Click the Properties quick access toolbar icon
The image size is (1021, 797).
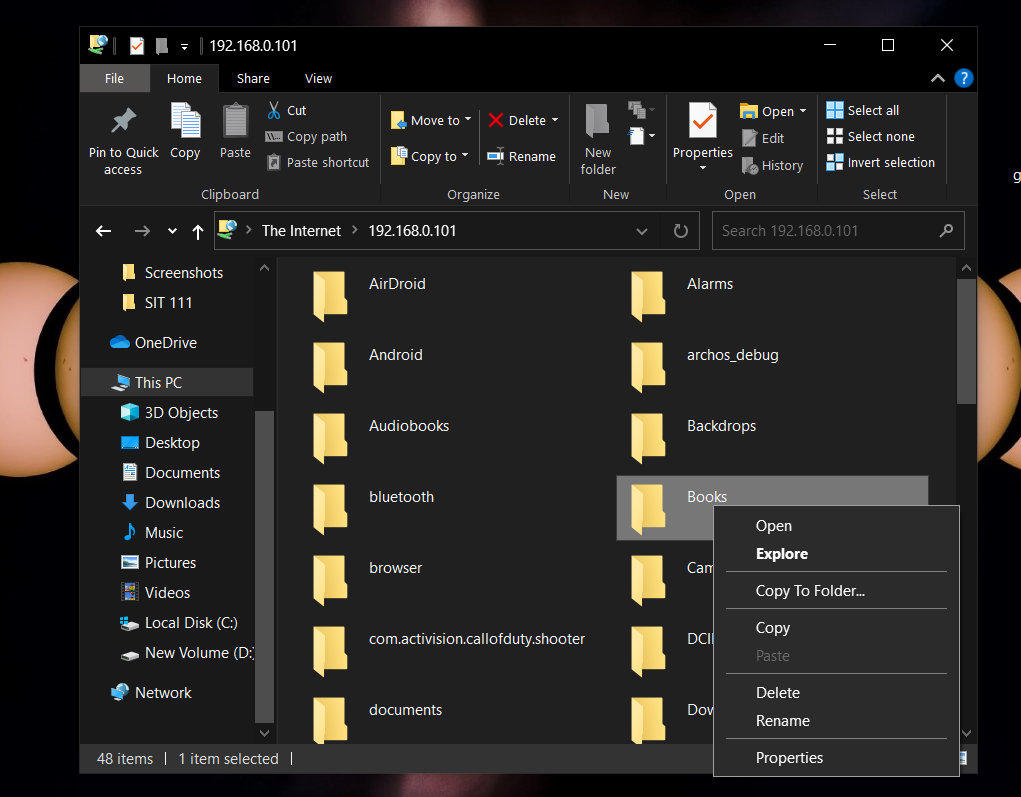tap(137, 46)
